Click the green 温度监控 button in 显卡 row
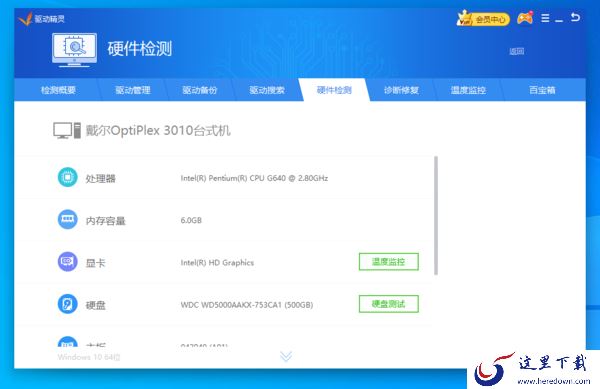600x389 pixels. point(389,262)
